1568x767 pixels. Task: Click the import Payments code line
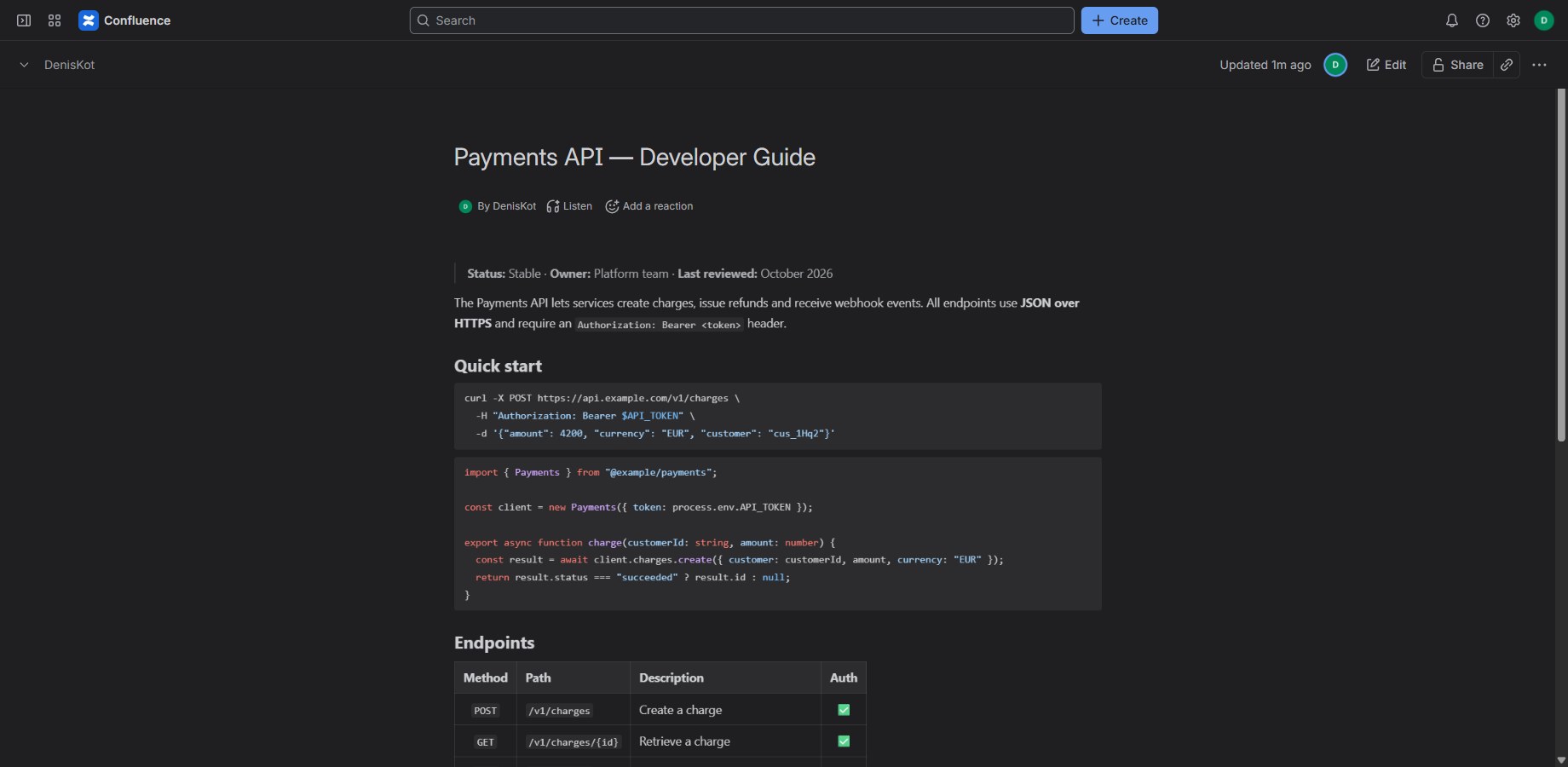[591, 472]
